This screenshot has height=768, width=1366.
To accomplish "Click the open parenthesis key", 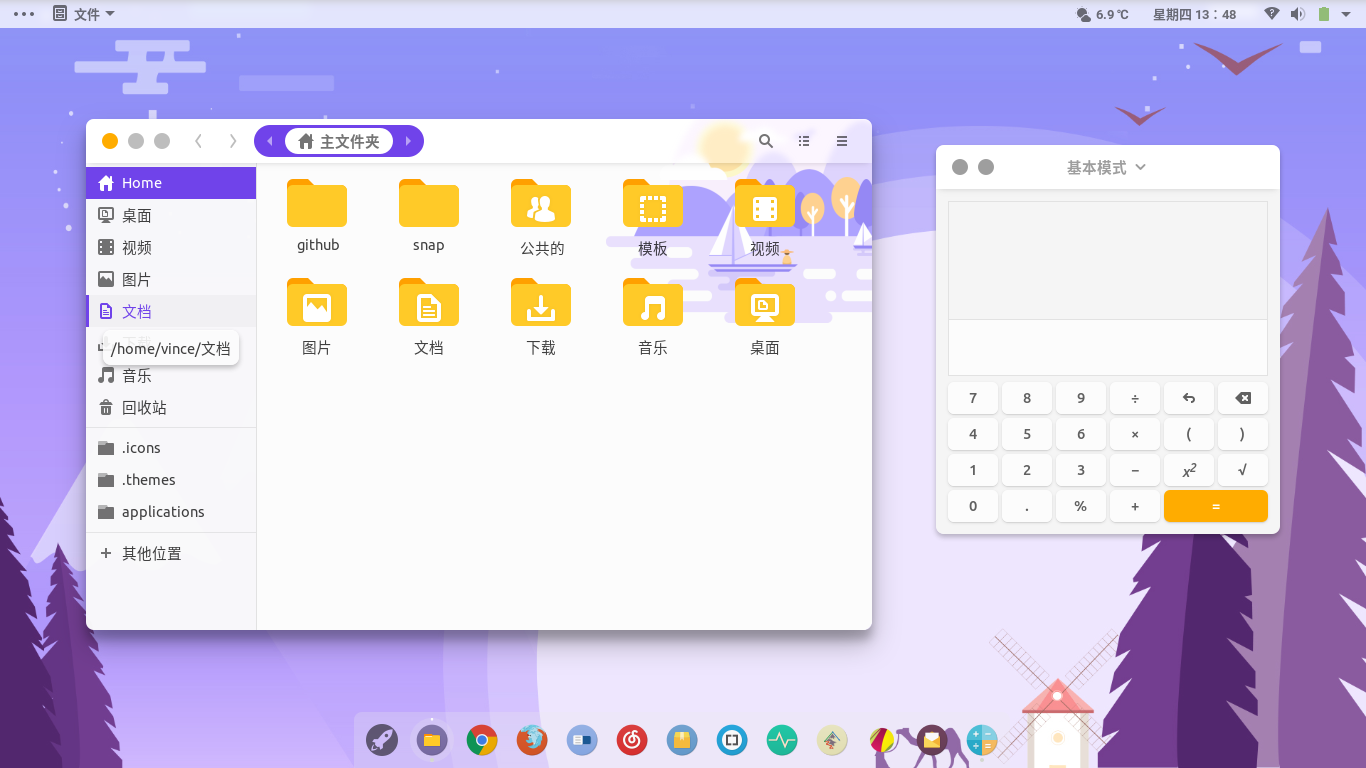I will tap(1189, 434).
